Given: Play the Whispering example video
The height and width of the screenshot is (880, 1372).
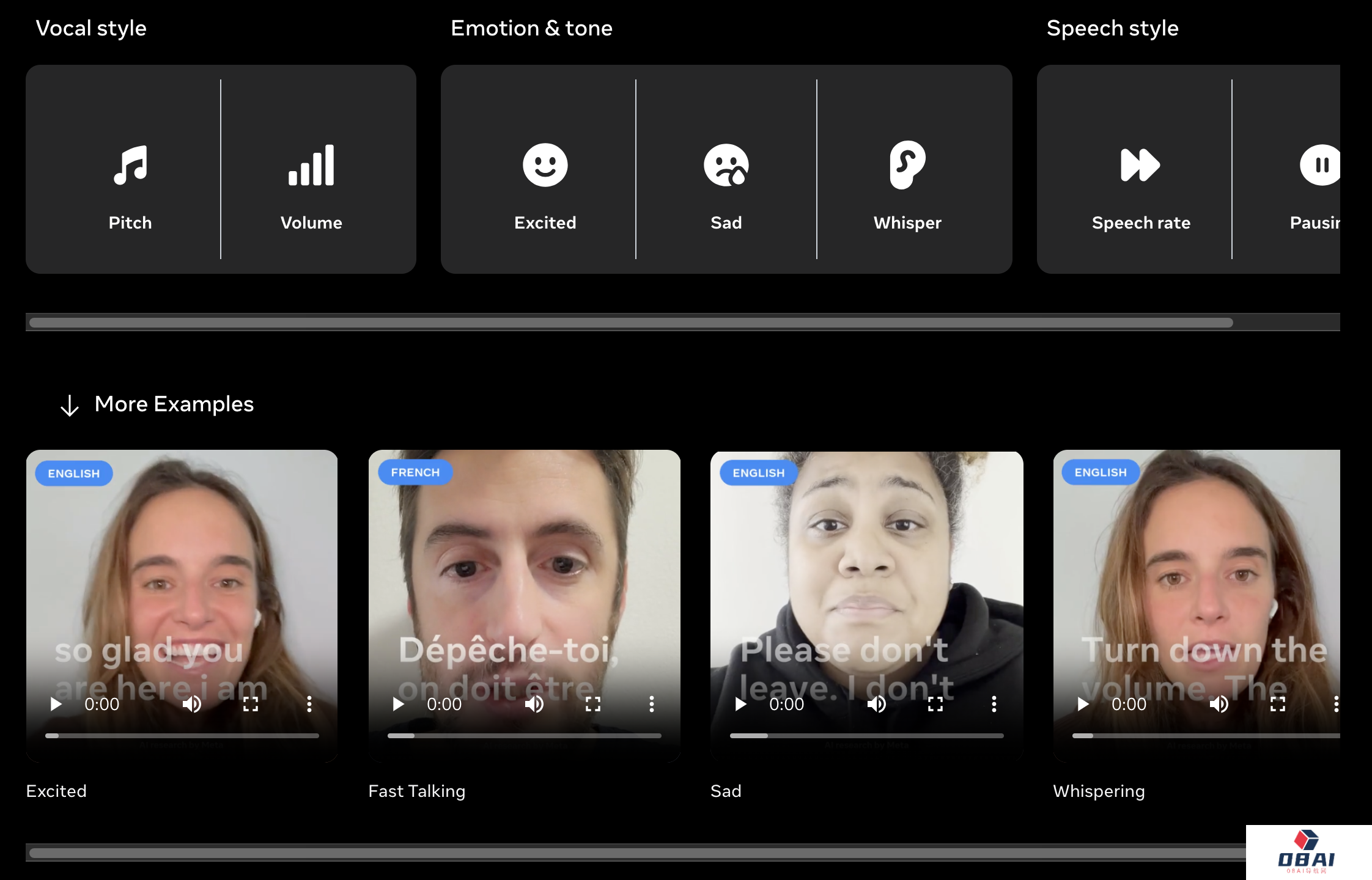Looking at the screenshot, I should click(1083, 705).
